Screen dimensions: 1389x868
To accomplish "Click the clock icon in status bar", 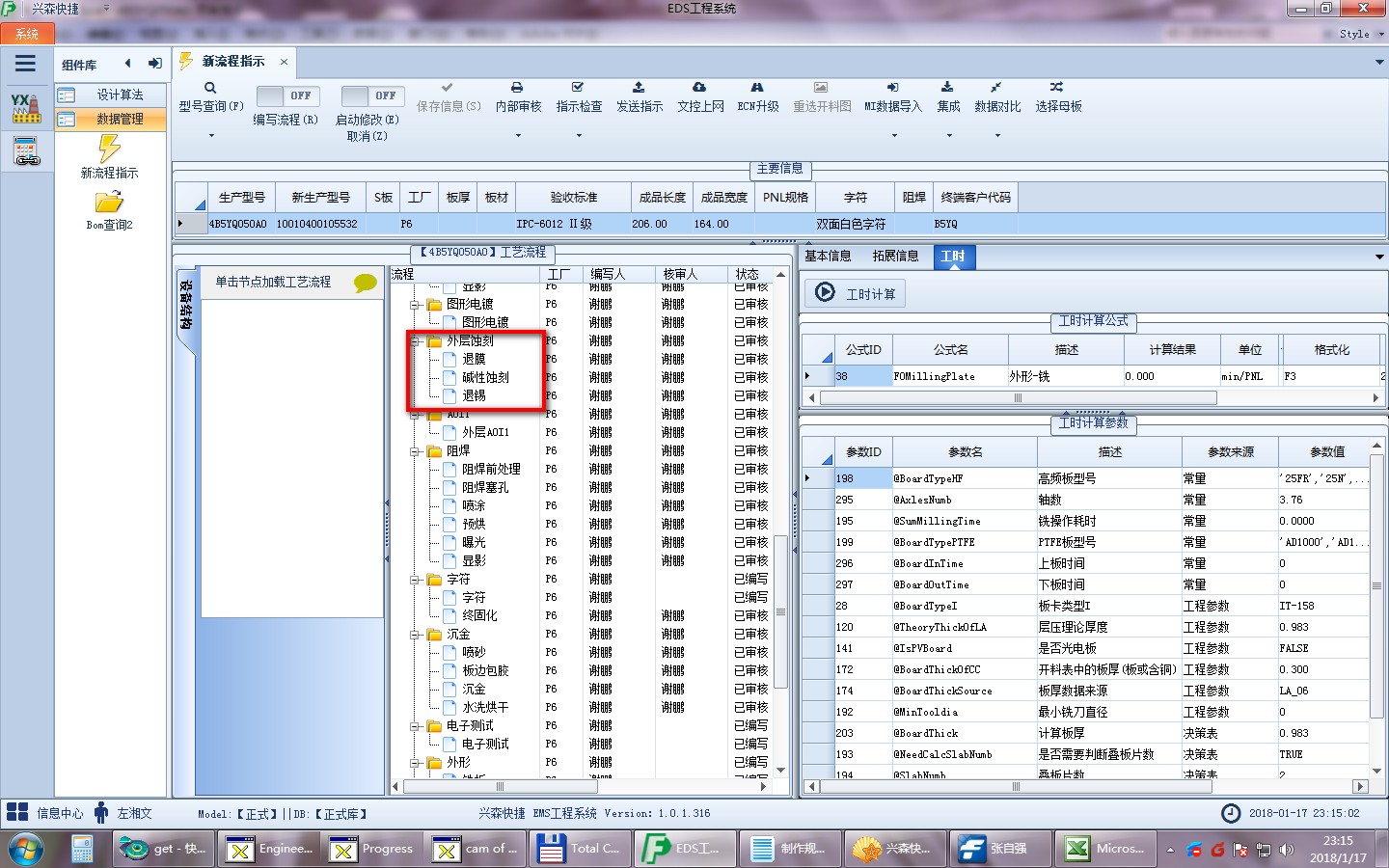I will tap(1231, 813).
